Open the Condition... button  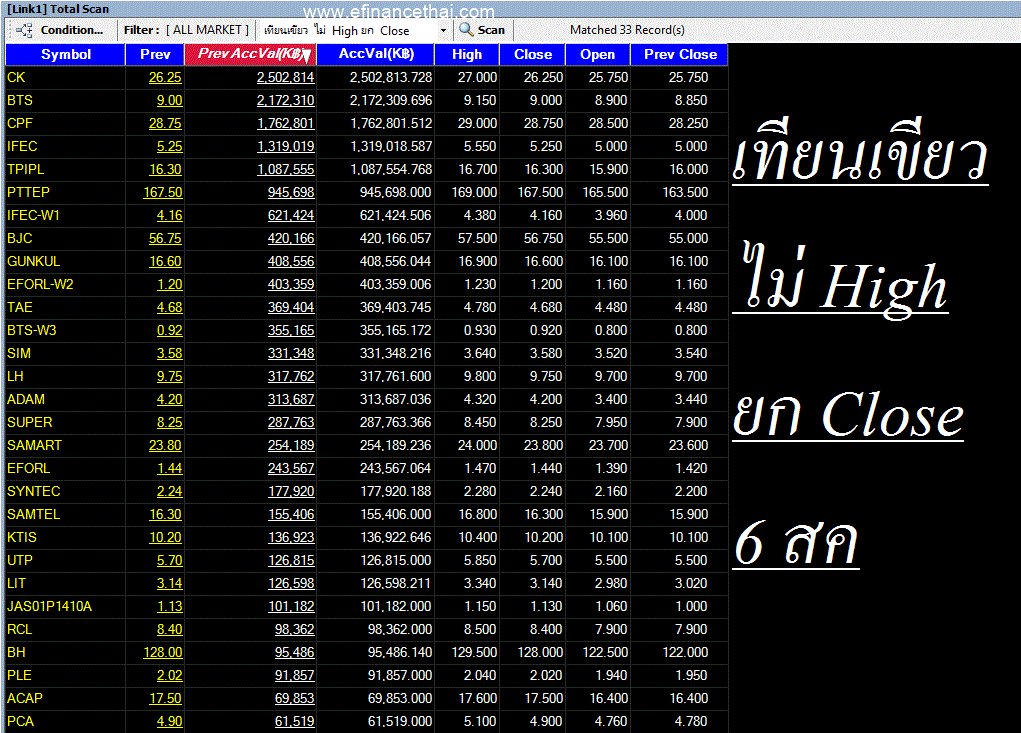tap(72, 30)
